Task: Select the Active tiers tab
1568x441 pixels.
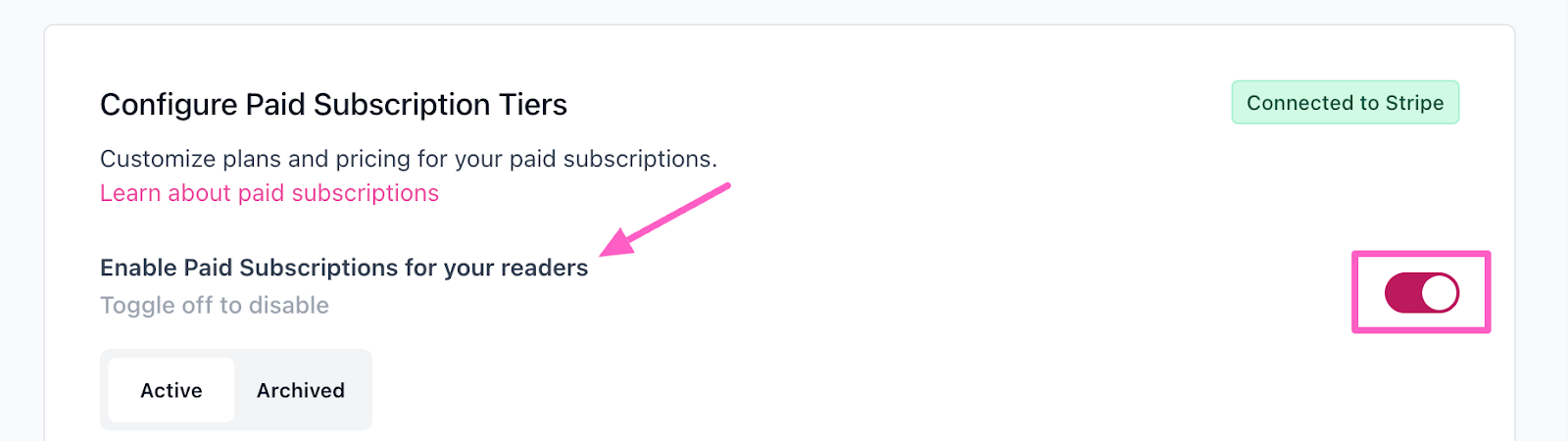Action: (x=171, y=390)
